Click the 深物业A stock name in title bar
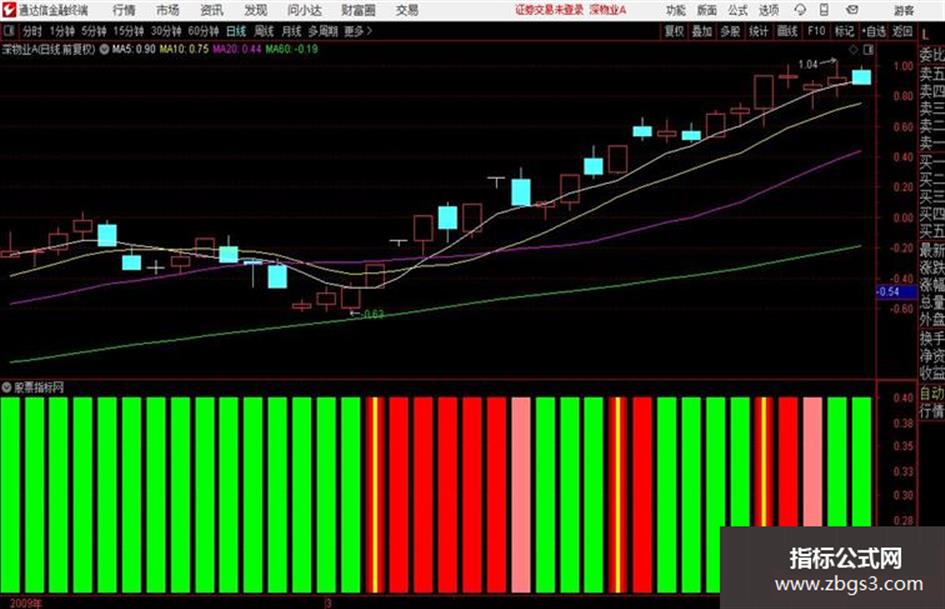This screenshot has height=609, width=945. 608,10
